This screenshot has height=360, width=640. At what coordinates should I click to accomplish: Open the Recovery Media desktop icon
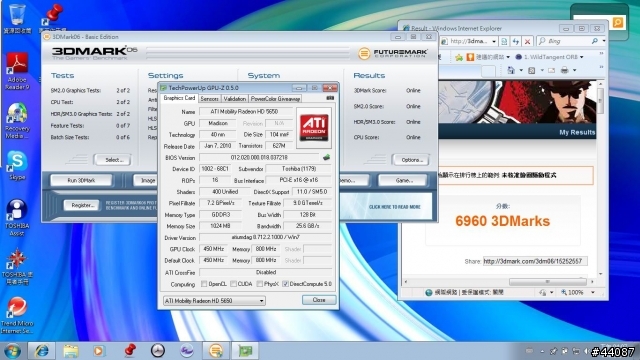pyautogui.click(x=17, y=121)
